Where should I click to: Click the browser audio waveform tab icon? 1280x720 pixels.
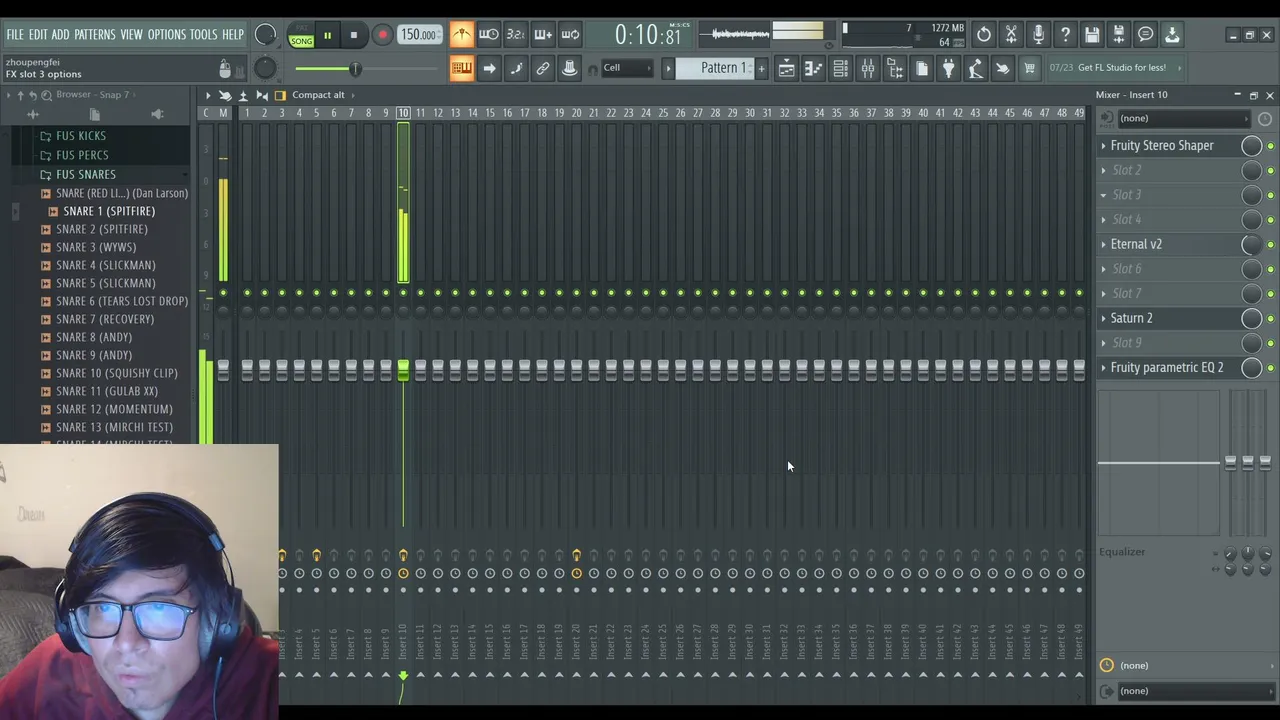(x=32, y=115)
